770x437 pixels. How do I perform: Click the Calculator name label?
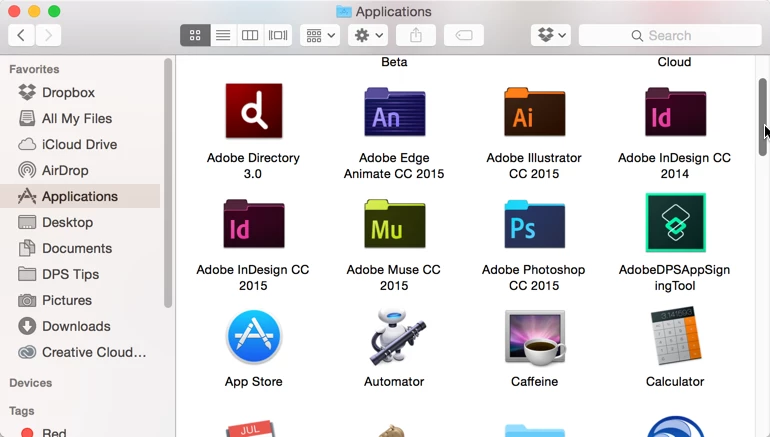(675, 382)
